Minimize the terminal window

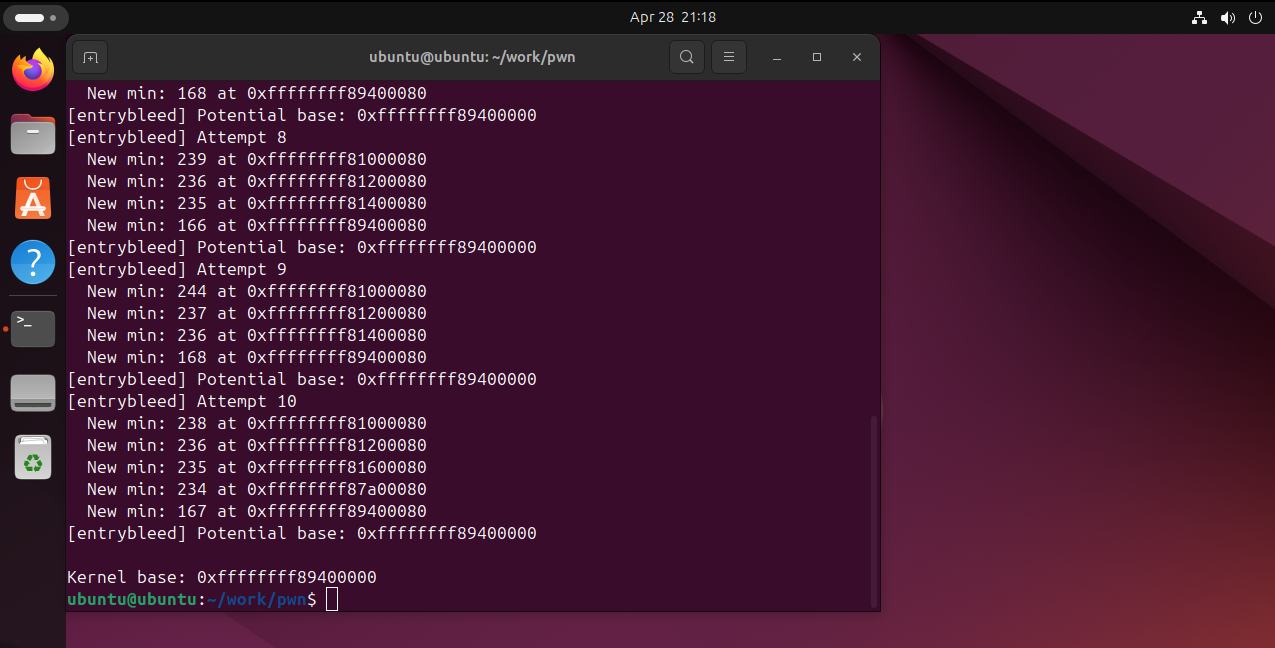pos(777,57)
